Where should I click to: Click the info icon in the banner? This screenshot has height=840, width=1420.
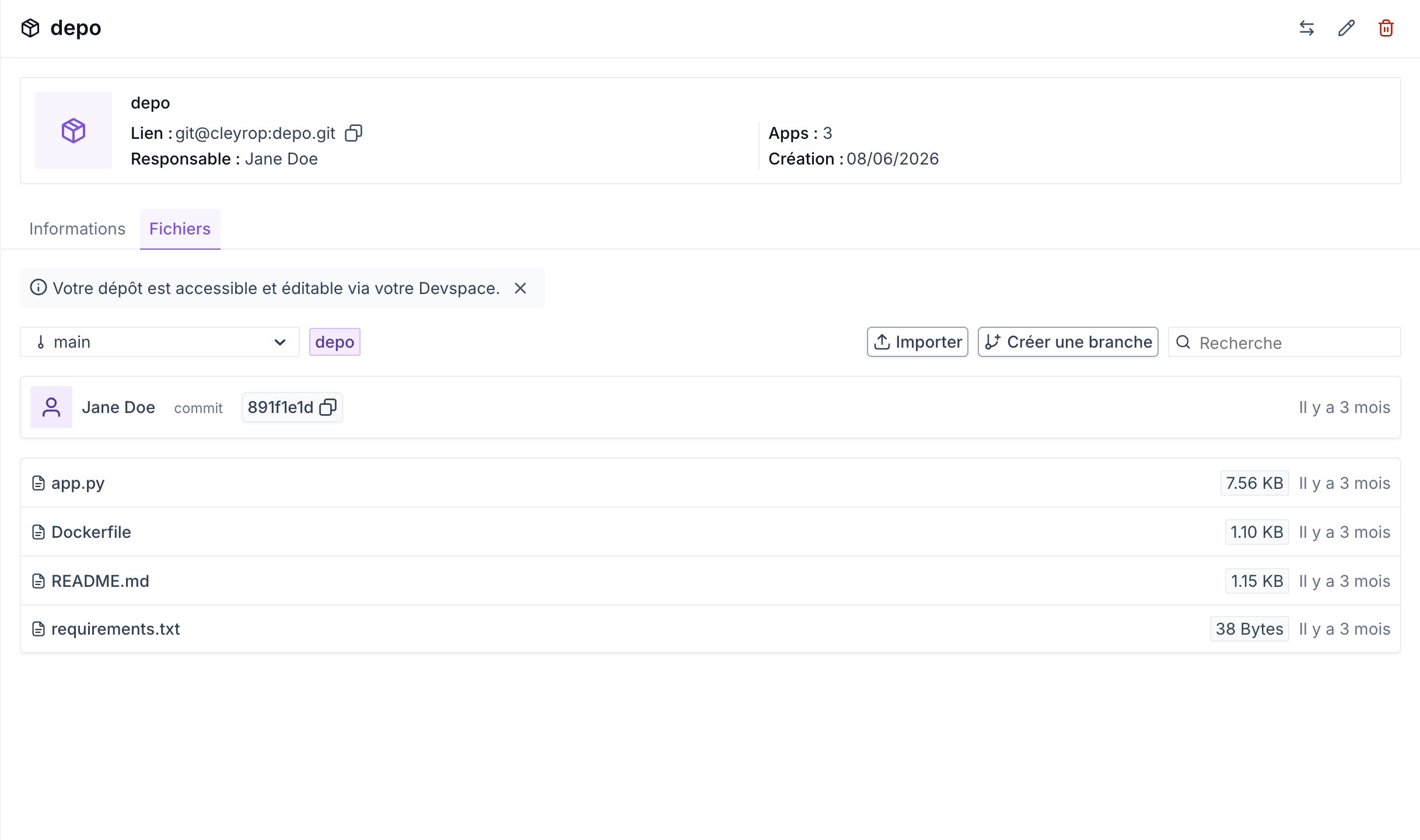point(39,288)
